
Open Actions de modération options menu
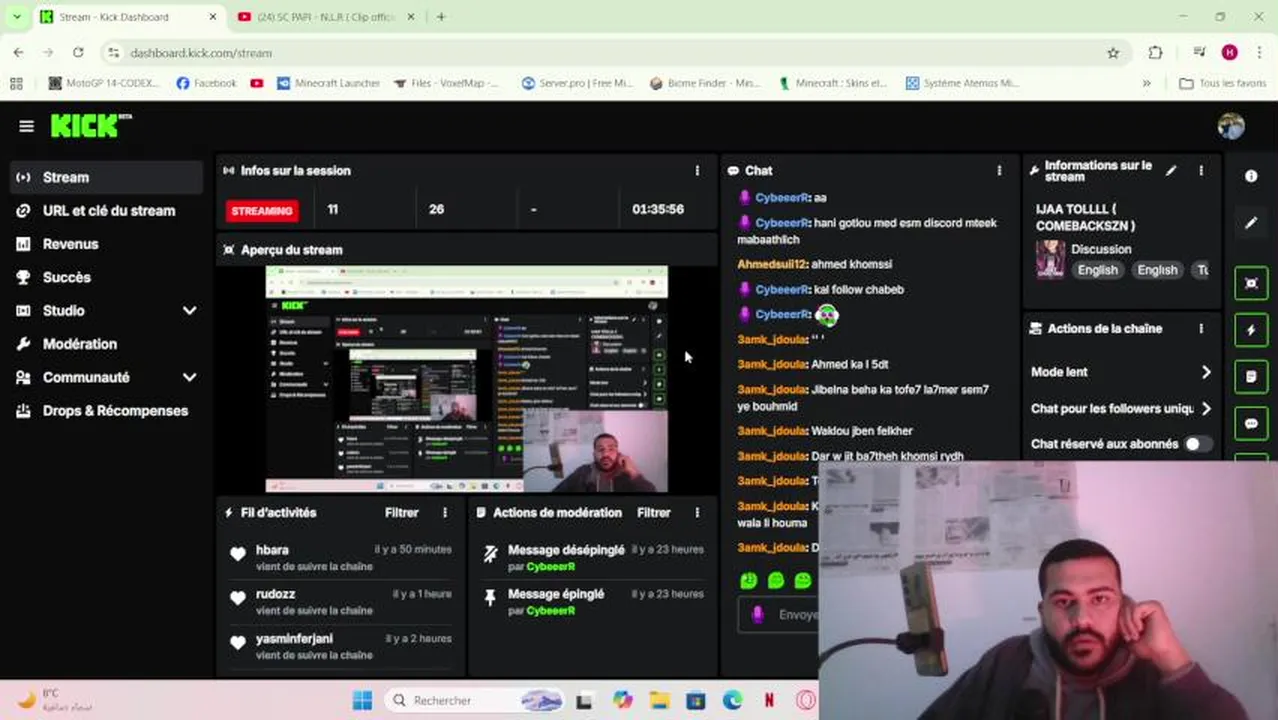[x=697, y=513]
